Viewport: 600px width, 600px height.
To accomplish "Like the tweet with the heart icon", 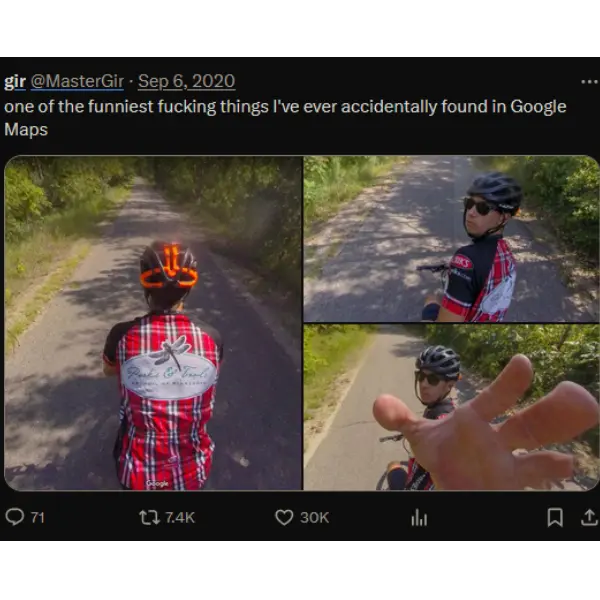I will [x=284, y=517].
